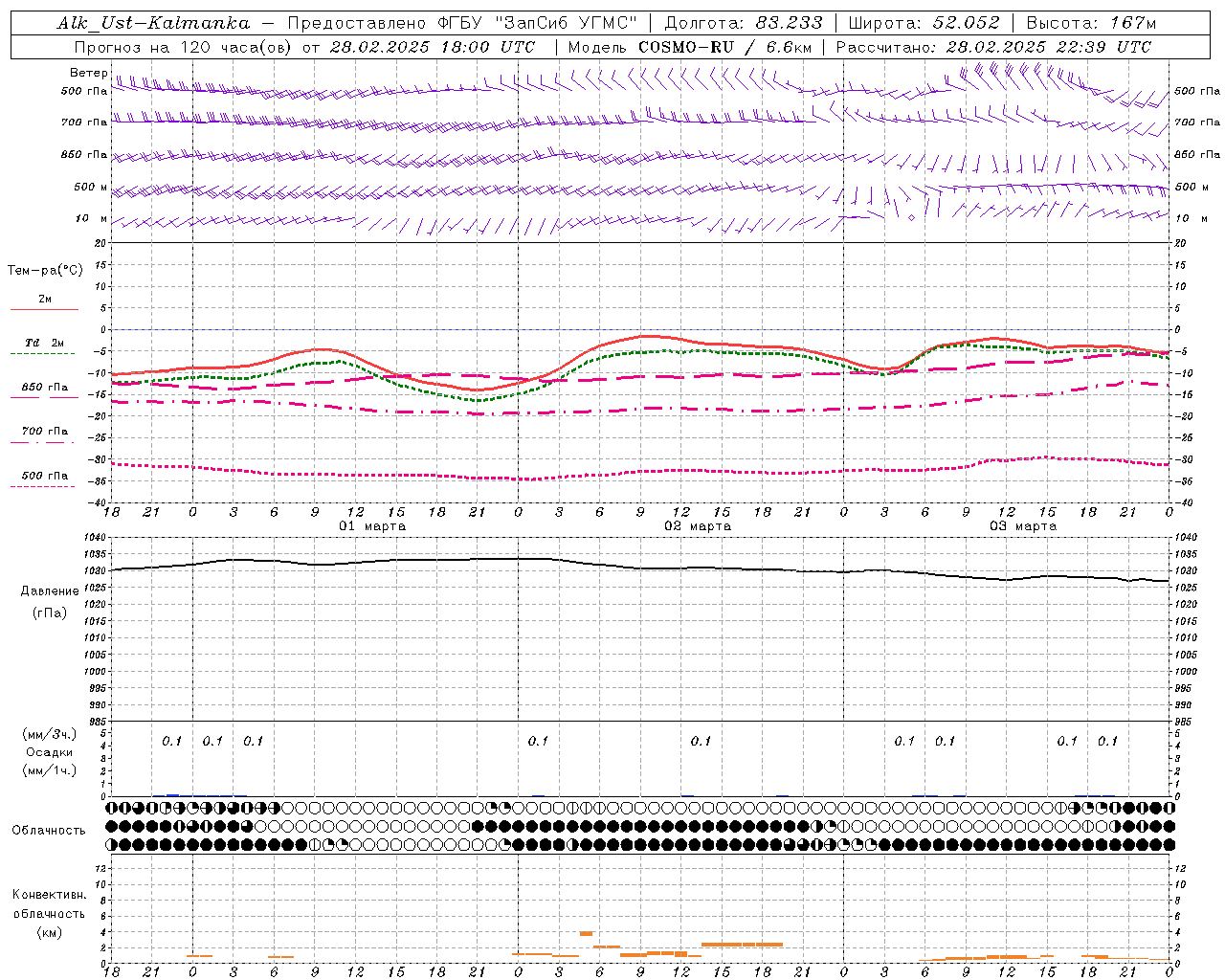The width and height of the screenshot is (1225, 980).
Task: Click the orange convective bar at 4 km
Action: (x=586, y=933)
